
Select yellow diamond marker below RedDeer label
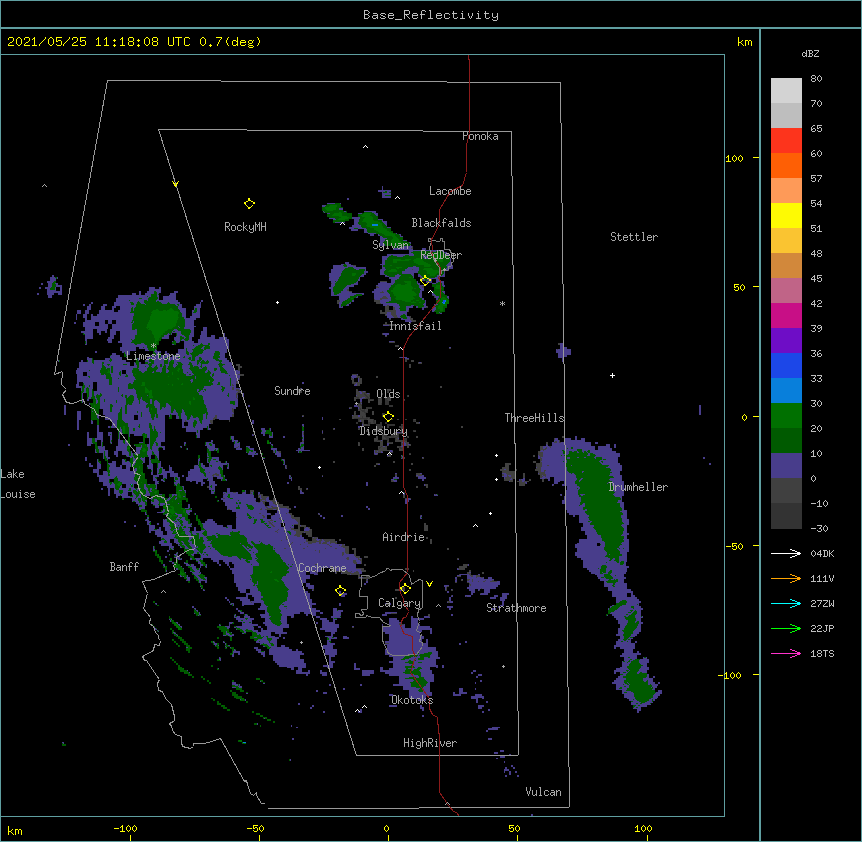tap(425, 281)
